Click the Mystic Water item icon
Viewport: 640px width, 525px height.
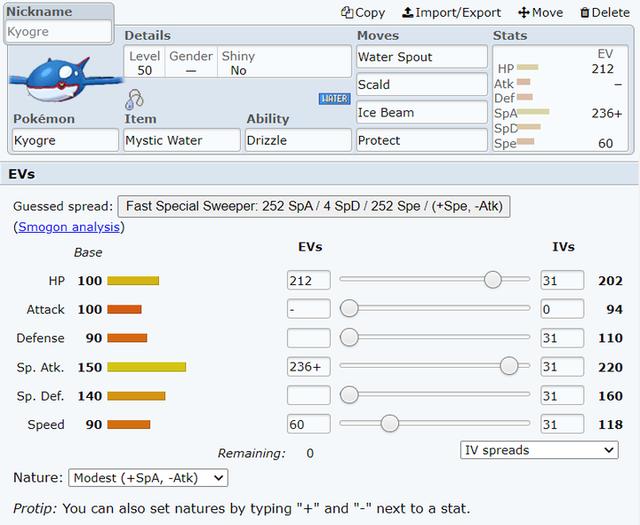pos(134,99)
